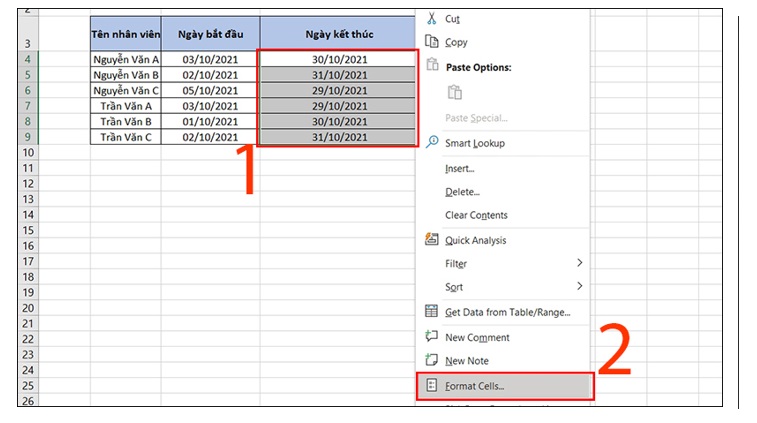This screenshot has height=423, width=757.
Task: Click the Quick Analysis icon
Action: click(432, 240)
